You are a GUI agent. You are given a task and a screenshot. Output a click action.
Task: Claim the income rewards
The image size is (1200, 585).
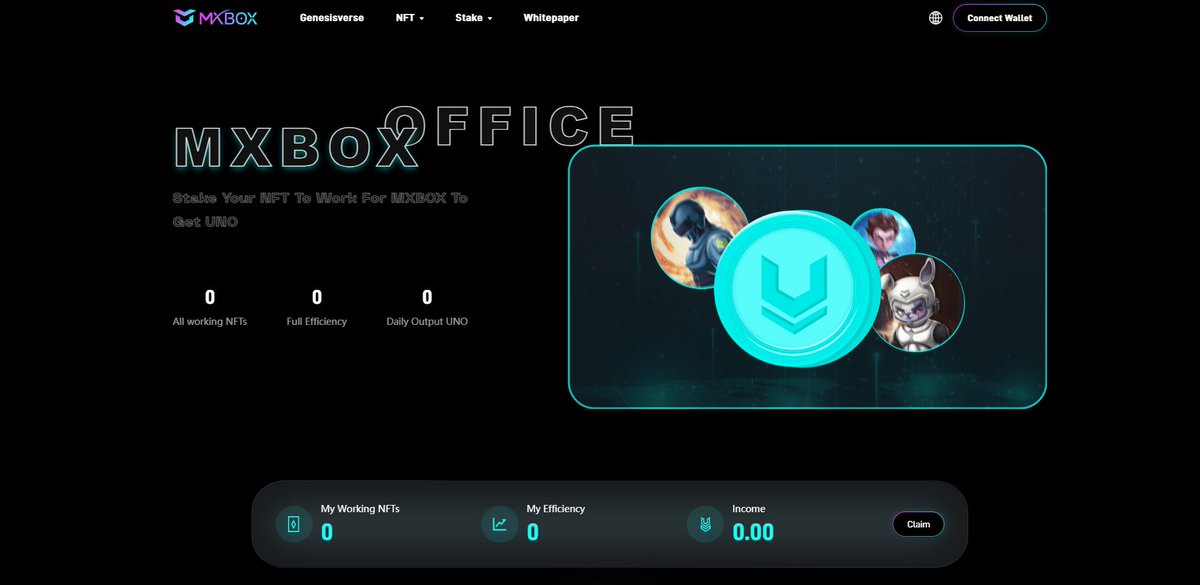[918, 524]
